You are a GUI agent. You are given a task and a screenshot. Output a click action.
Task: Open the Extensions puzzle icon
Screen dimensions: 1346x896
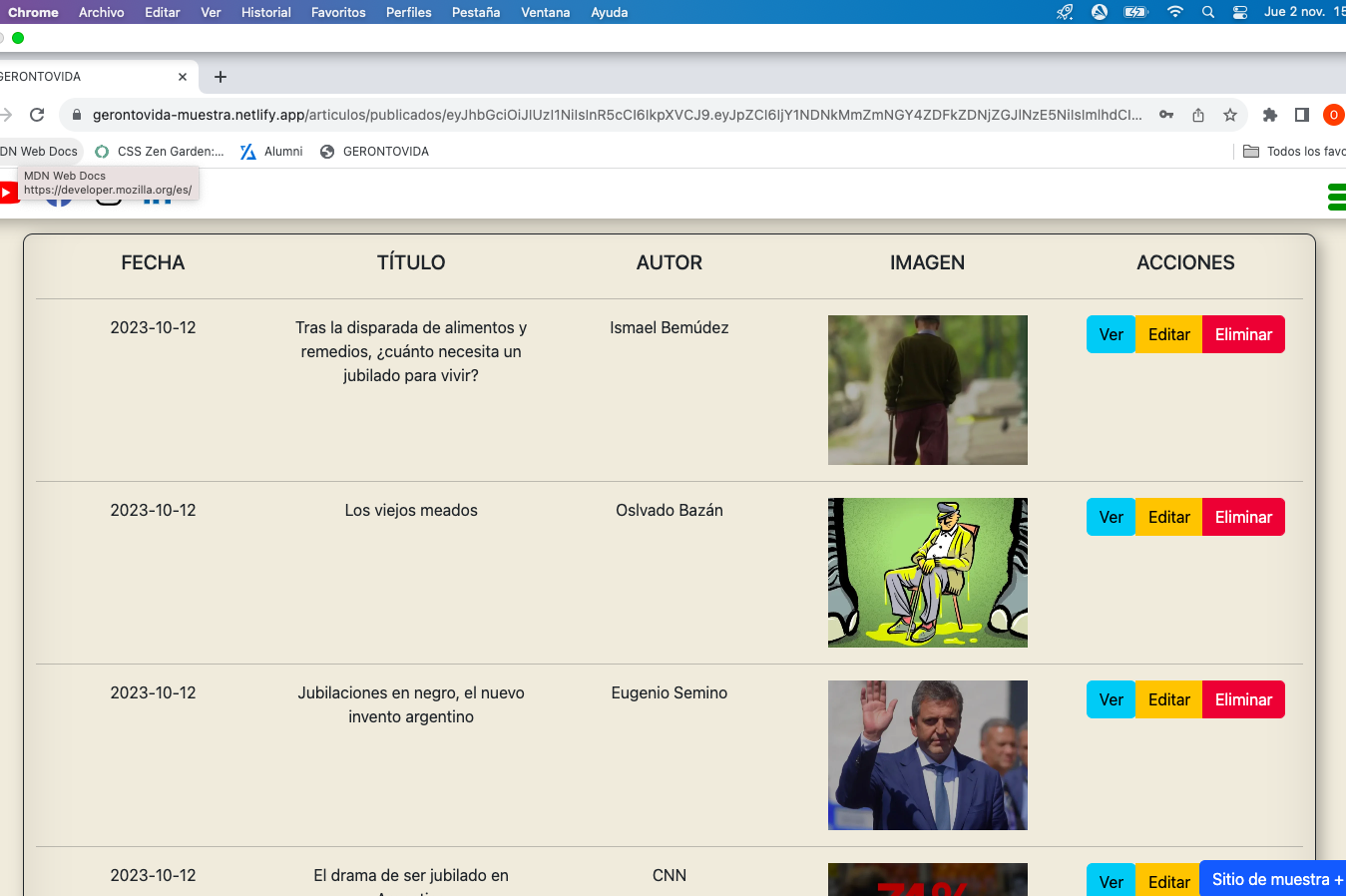[x=1270, y=115]
